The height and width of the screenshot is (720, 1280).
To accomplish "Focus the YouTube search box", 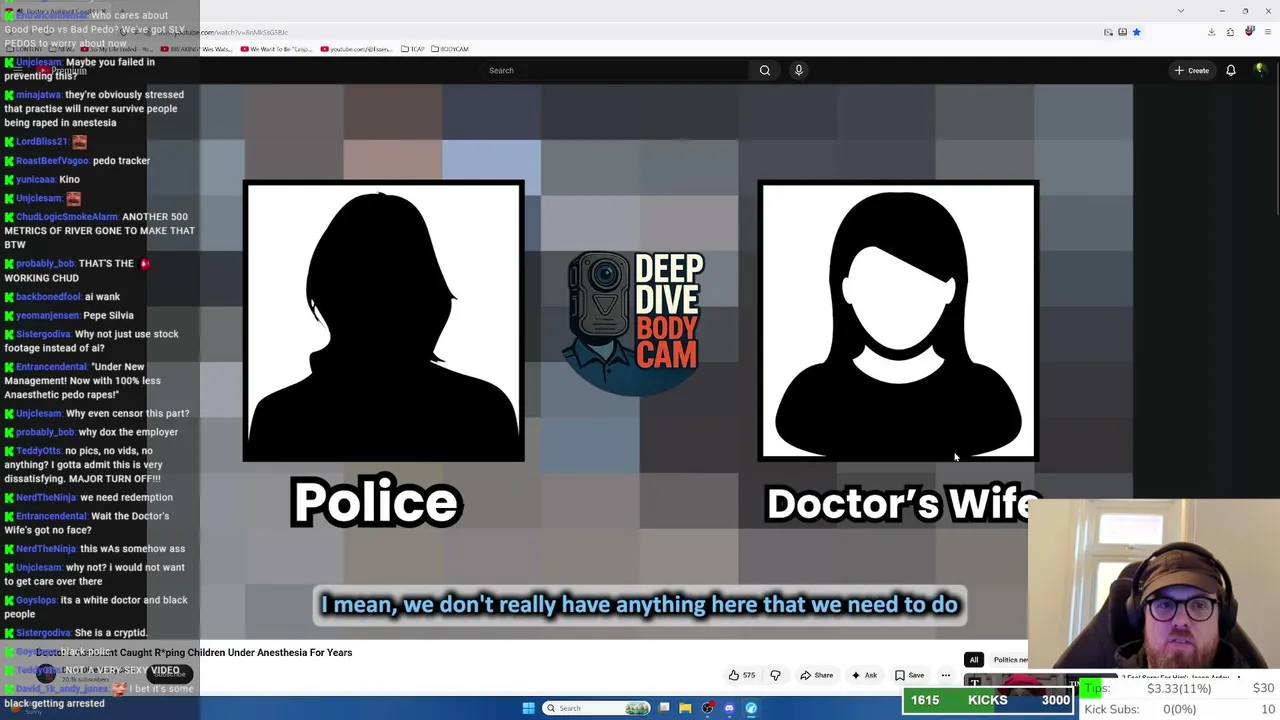I will click(x=613, y=70).
